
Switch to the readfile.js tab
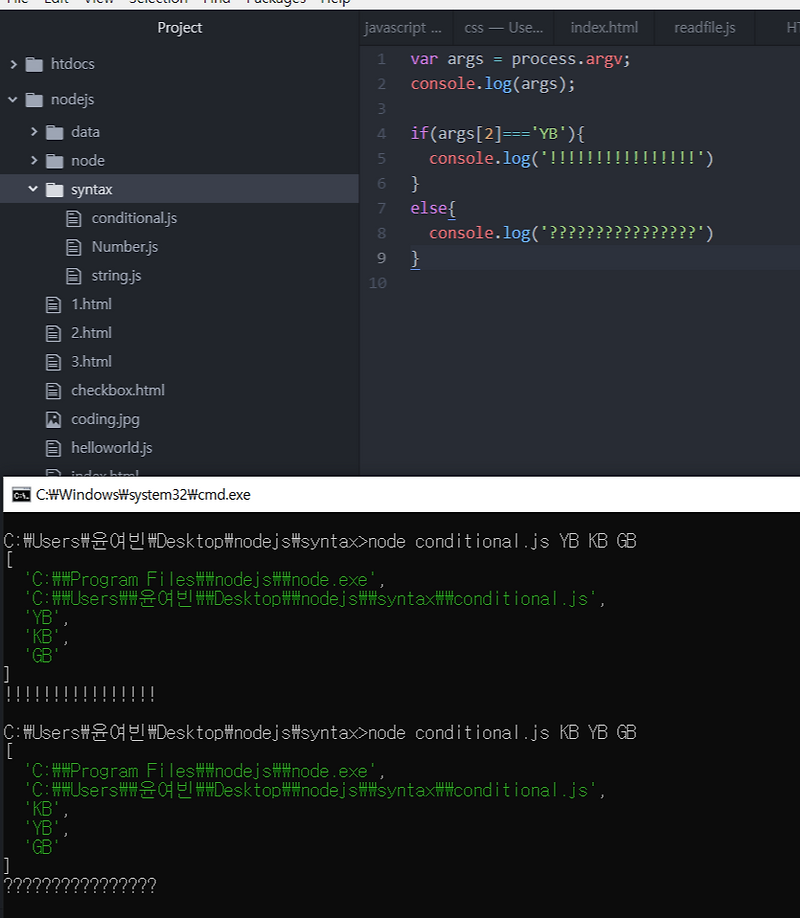tap(704, 27)
